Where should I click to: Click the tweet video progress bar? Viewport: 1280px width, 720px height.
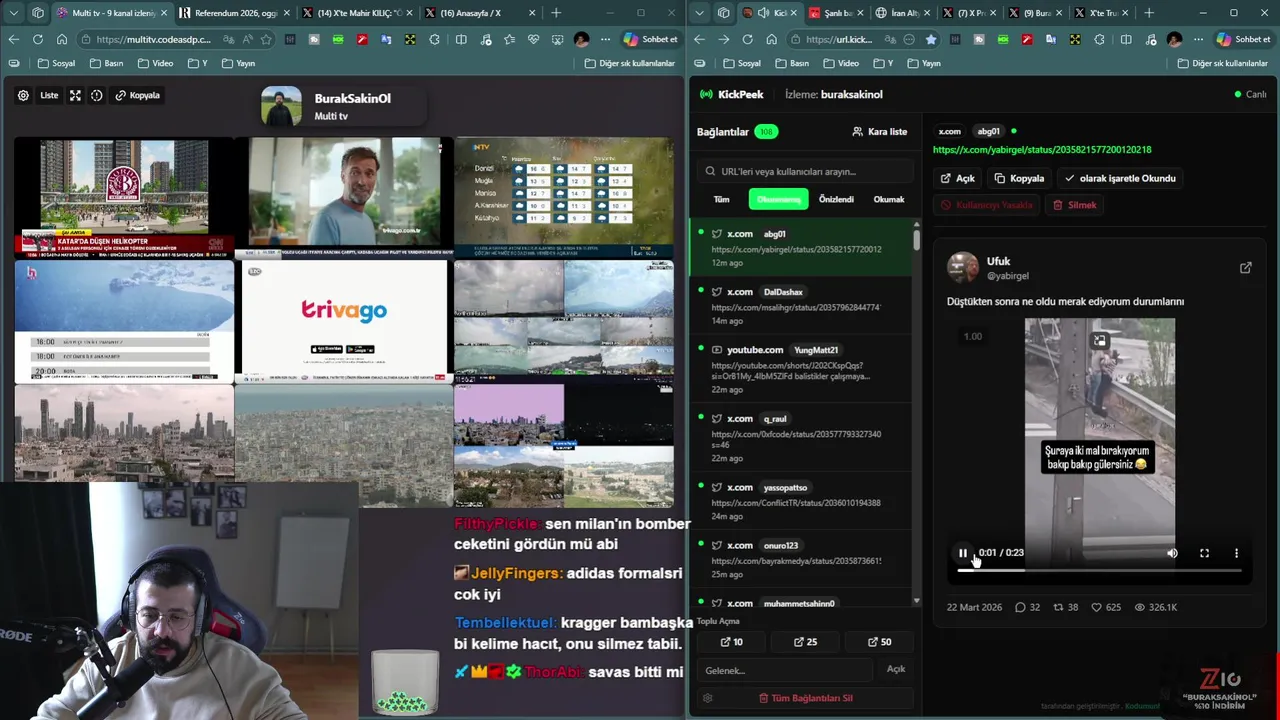point(1099,570)
